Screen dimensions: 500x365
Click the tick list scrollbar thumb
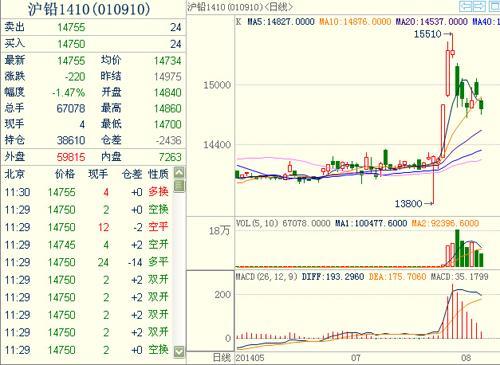[x=179, y=186]
